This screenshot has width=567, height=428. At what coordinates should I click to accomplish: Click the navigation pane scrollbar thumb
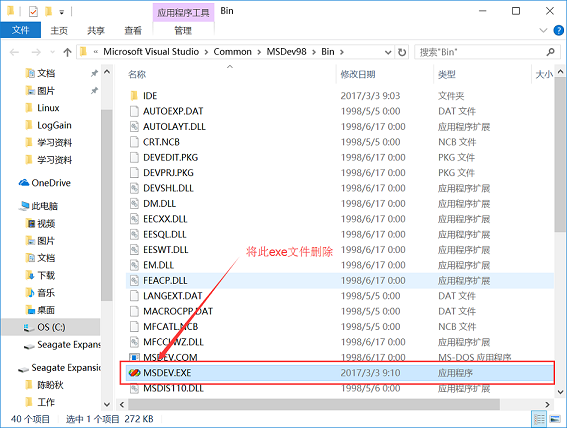pos(107,205)
